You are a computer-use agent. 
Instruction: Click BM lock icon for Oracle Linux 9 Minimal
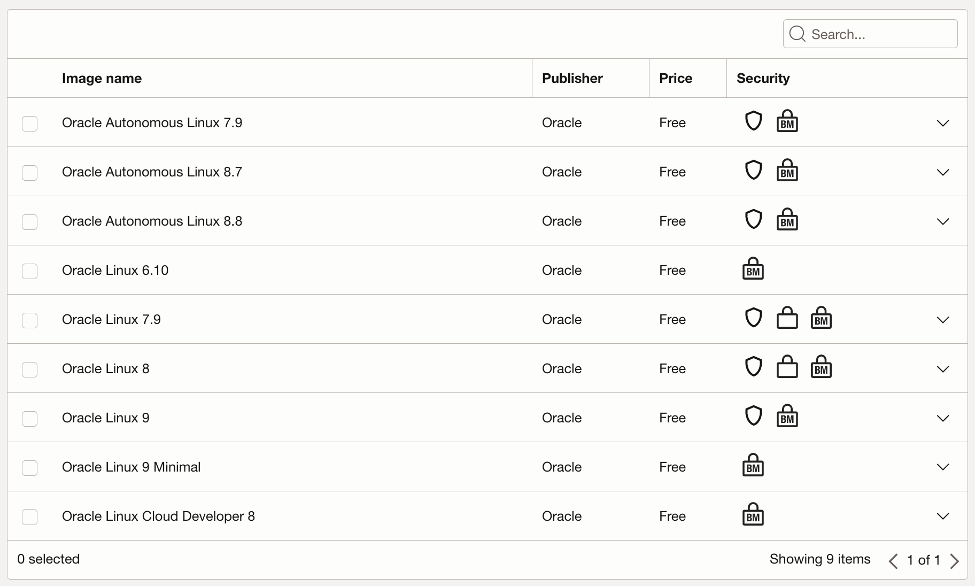pyautogui.click(x=753, y=466)
